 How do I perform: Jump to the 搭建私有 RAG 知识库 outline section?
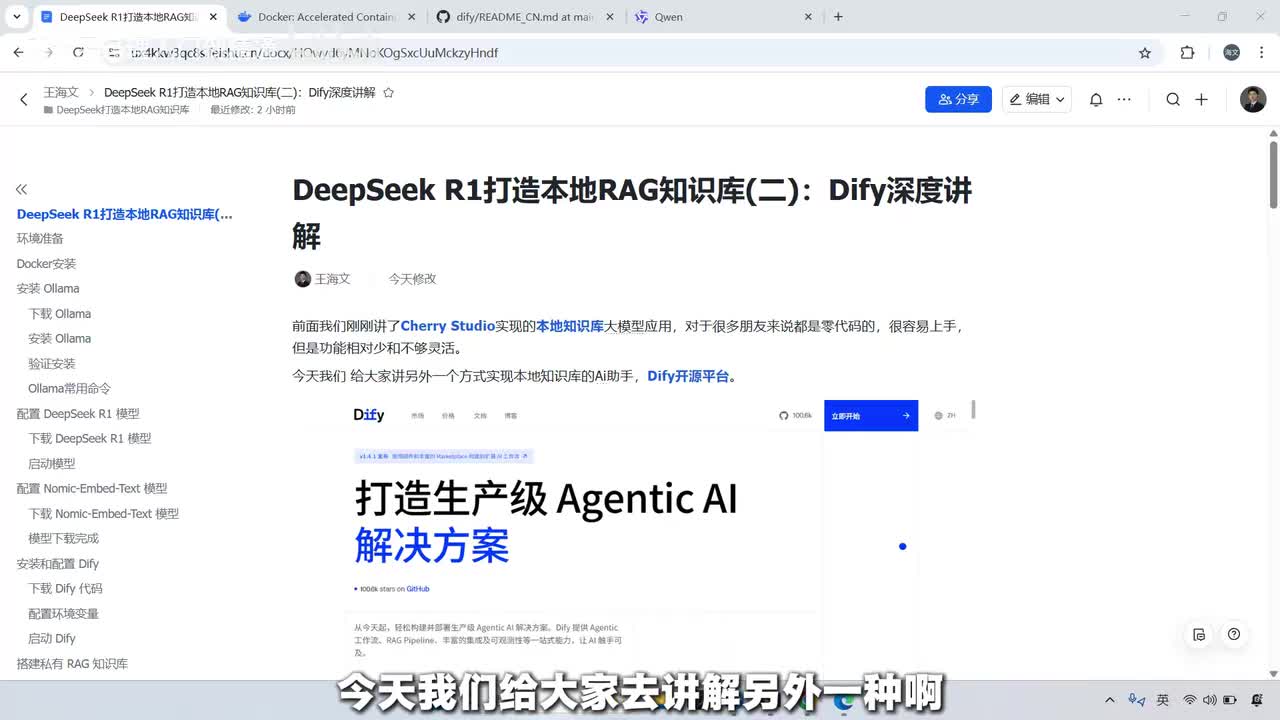click(72, 664)
